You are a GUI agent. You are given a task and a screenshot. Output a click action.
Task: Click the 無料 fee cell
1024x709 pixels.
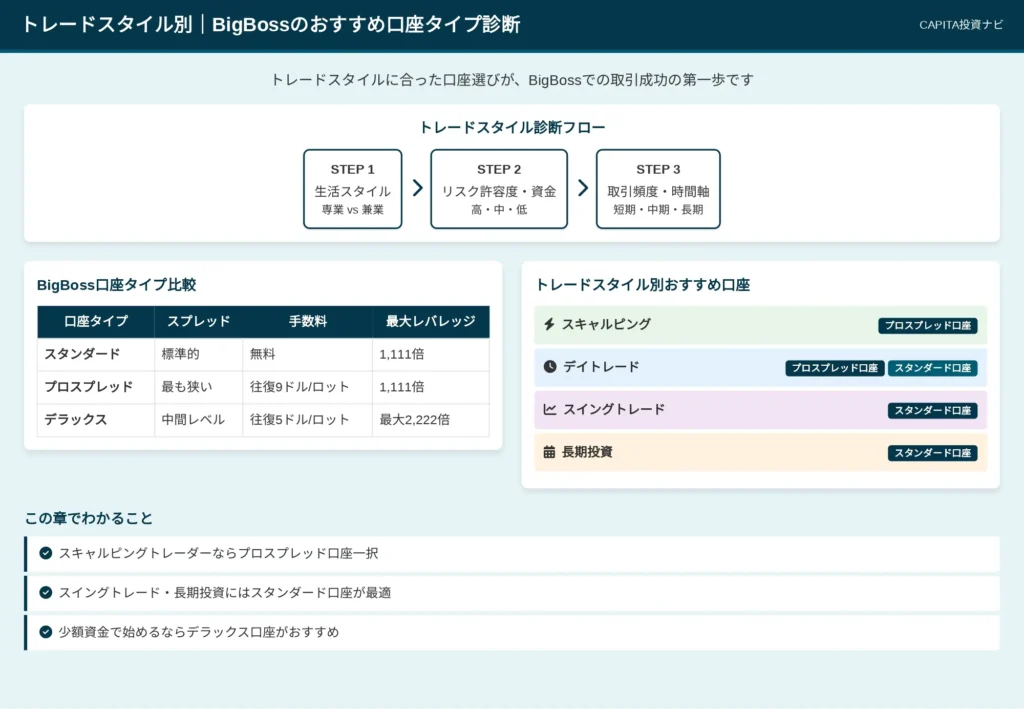tap(308, 354)
